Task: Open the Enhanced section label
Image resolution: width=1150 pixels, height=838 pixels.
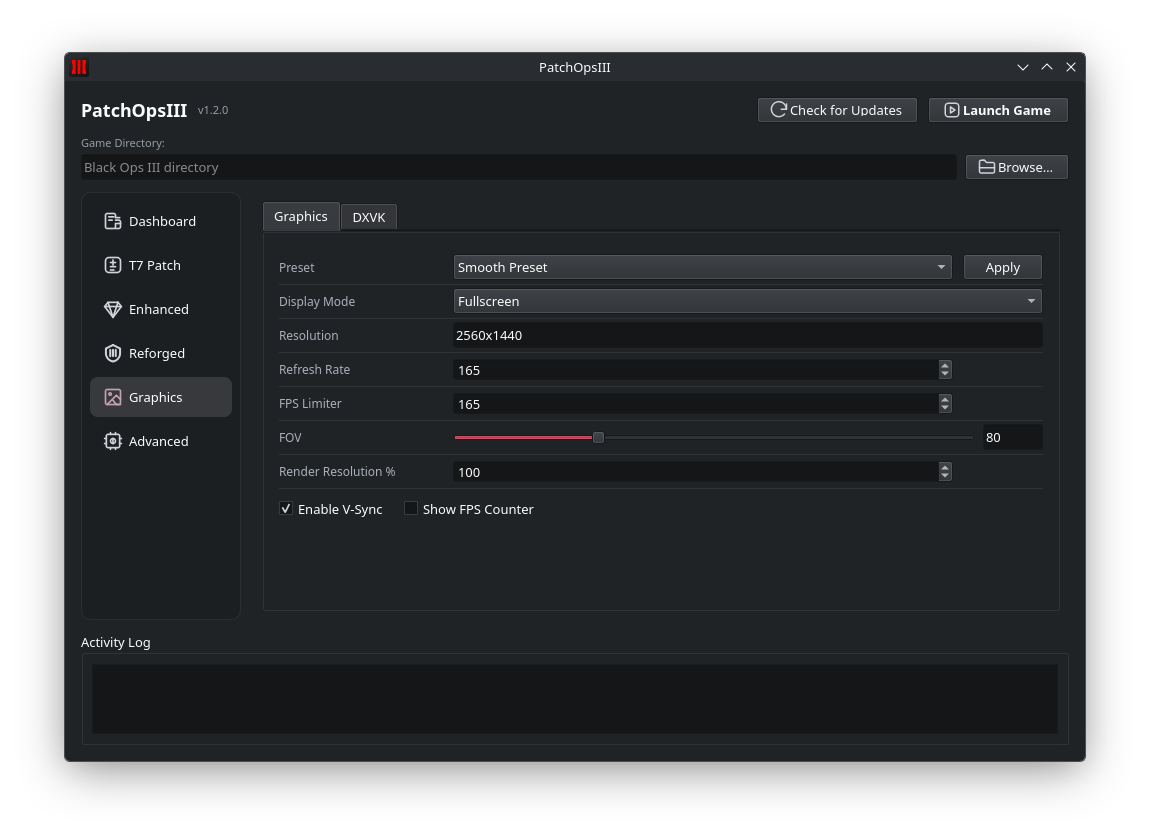Action: click(158, 309)
